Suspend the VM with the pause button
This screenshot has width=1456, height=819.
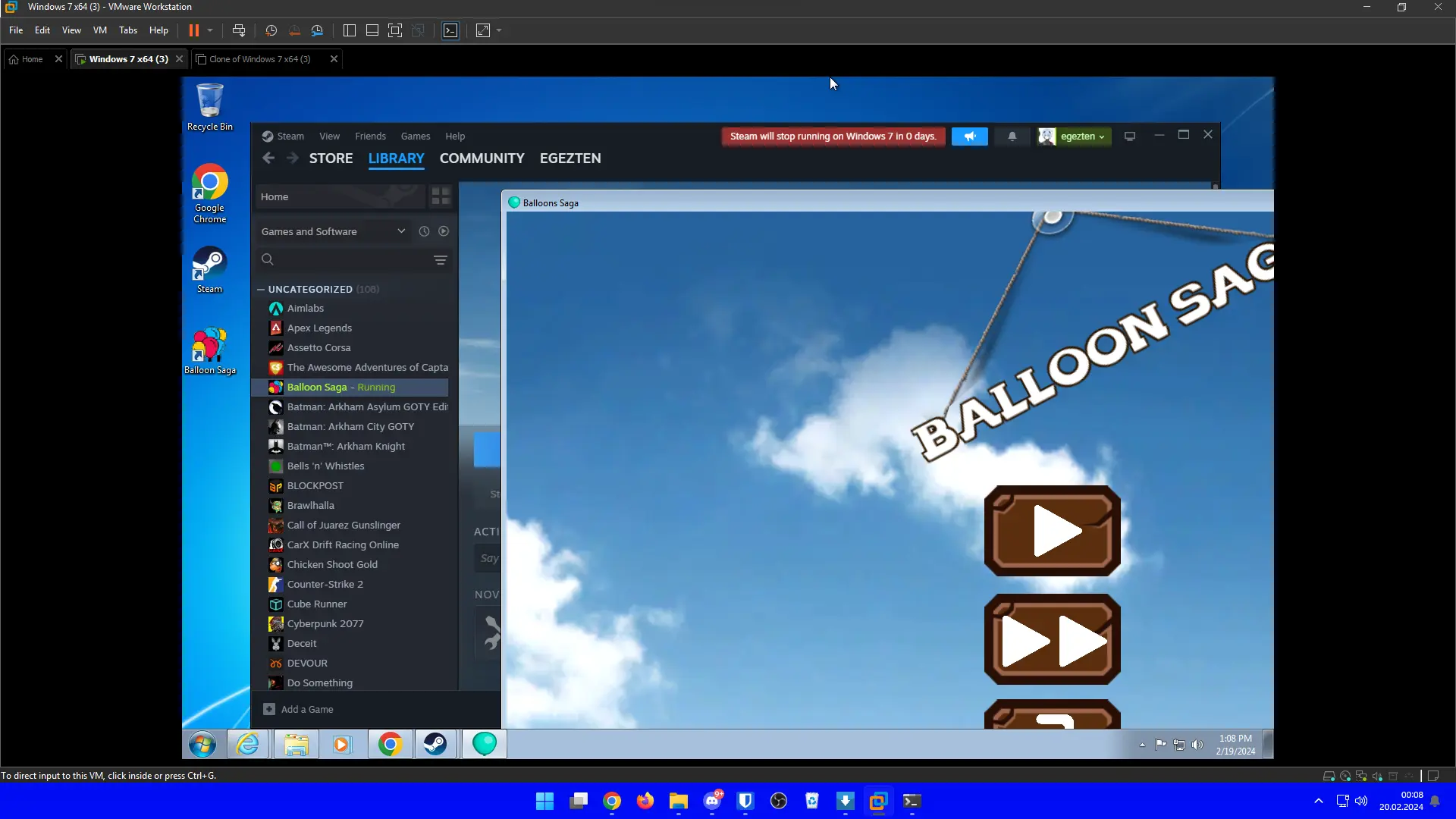(x=193, y=30)
